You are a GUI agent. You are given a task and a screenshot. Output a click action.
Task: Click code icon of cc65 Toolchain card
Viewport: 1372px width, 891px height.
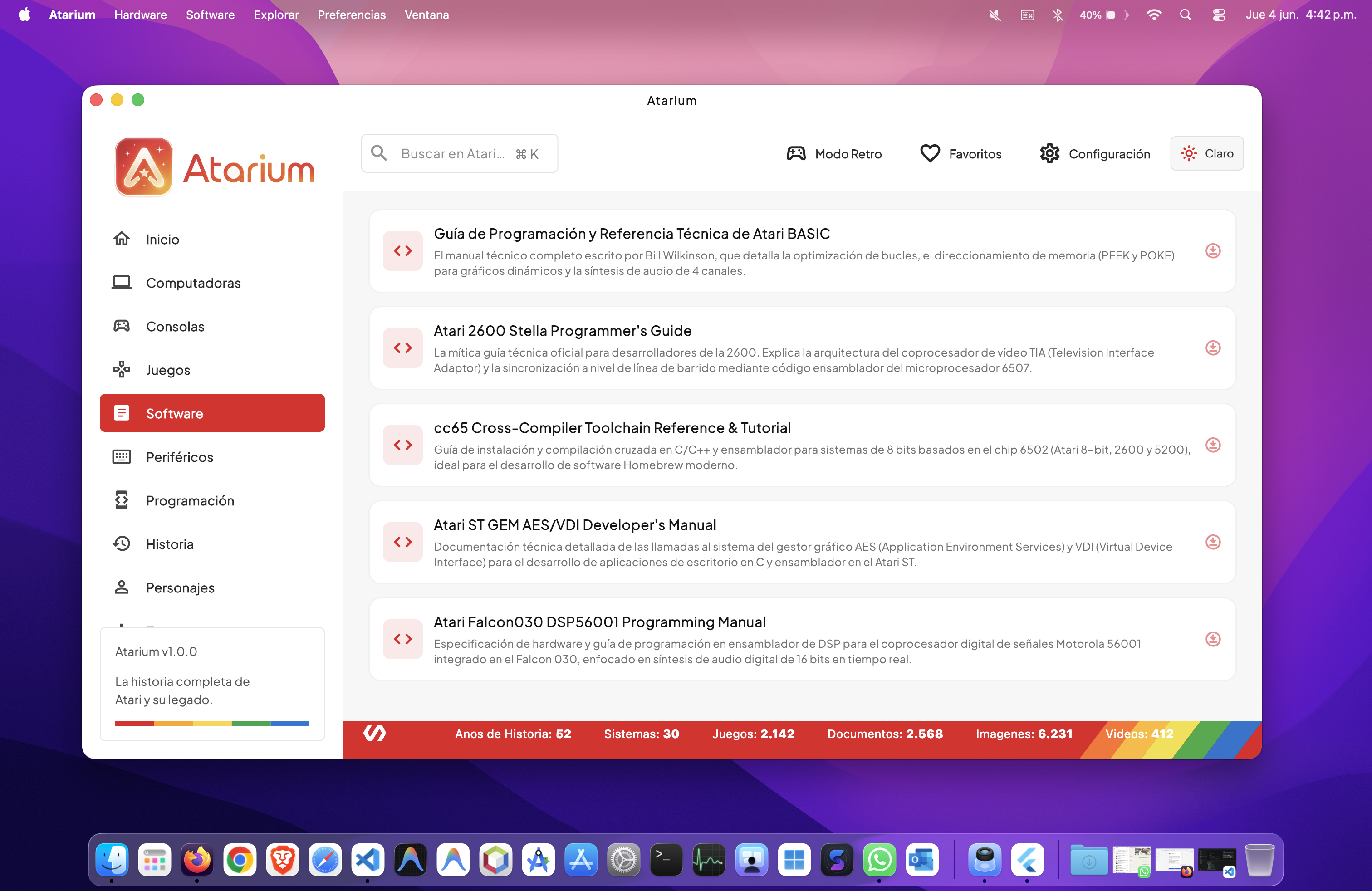(x=403, y=445)
